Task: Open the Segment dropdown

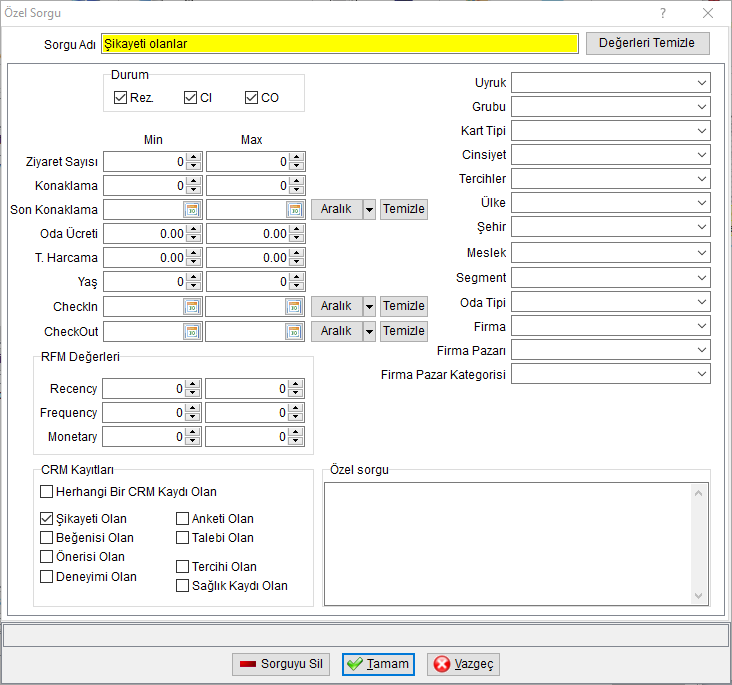Action: [x=702, y=278]
